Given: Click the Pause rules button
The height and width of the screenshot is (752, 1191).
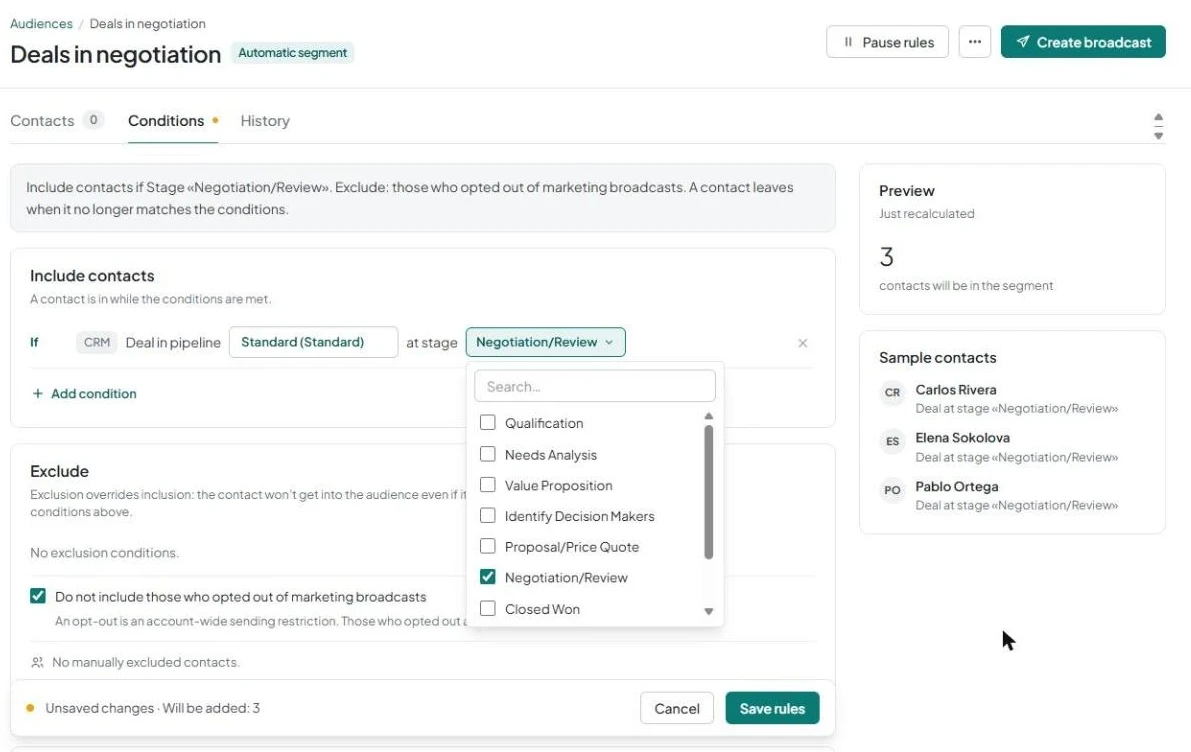Looking at the screenshot, I should click(887, 42).
